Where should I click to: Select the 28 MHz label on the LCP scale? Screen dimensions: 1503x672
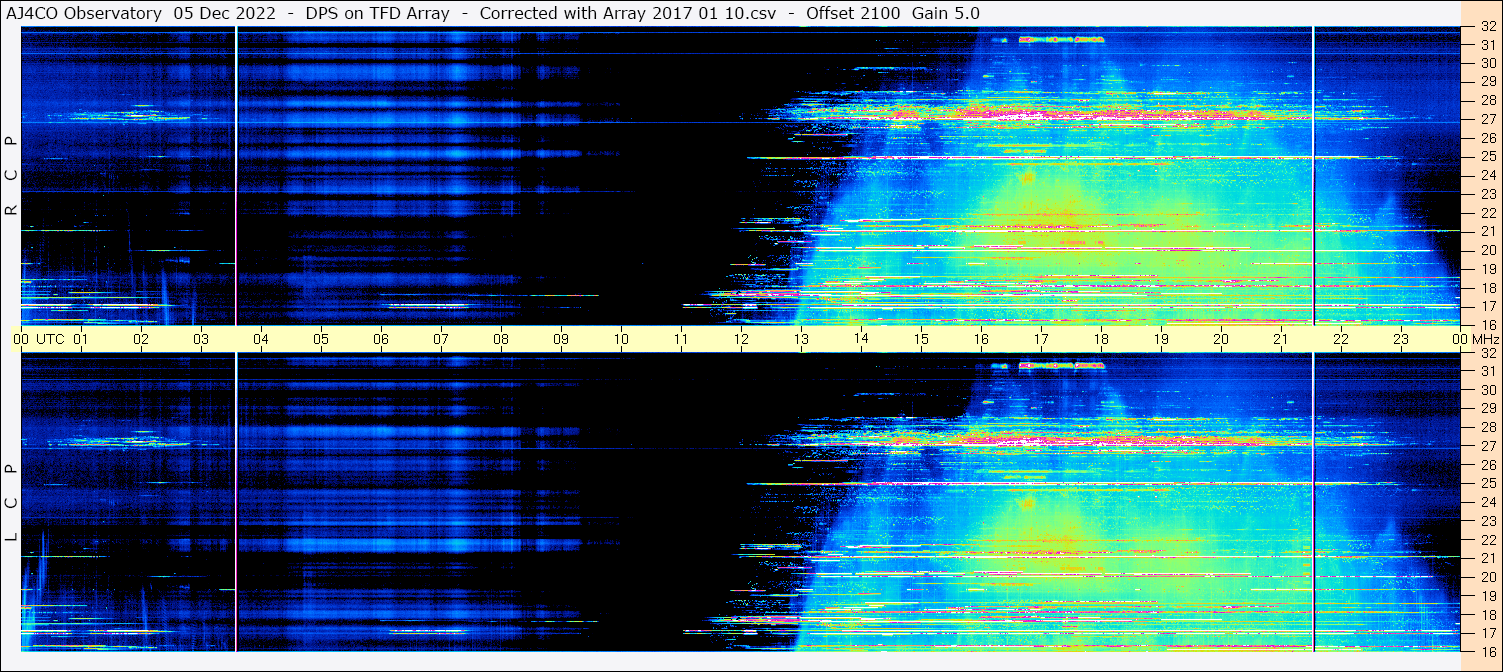(1487, 427)
